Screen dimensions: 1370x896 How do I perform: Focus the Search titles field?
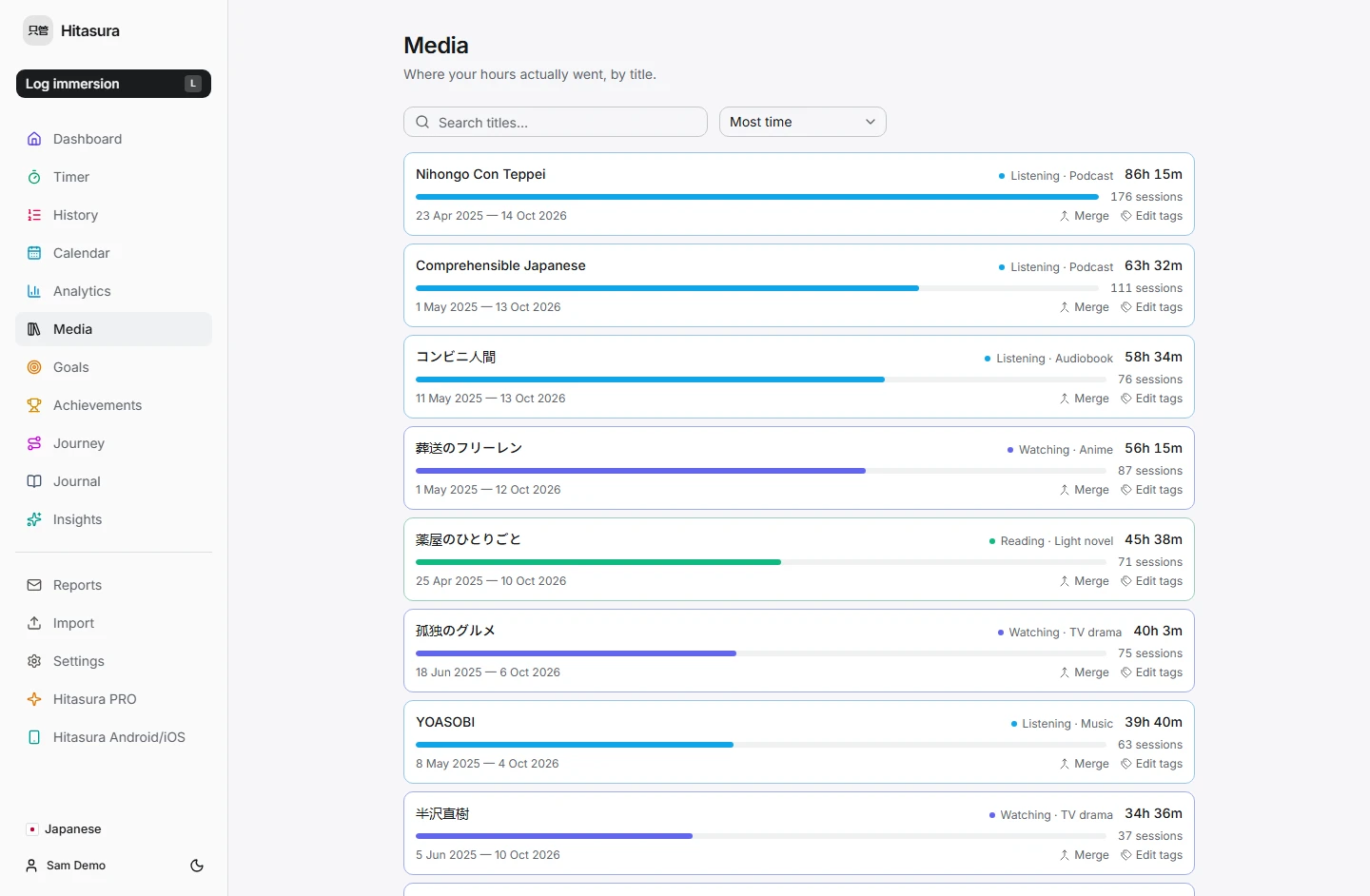(x=556, y=122)
